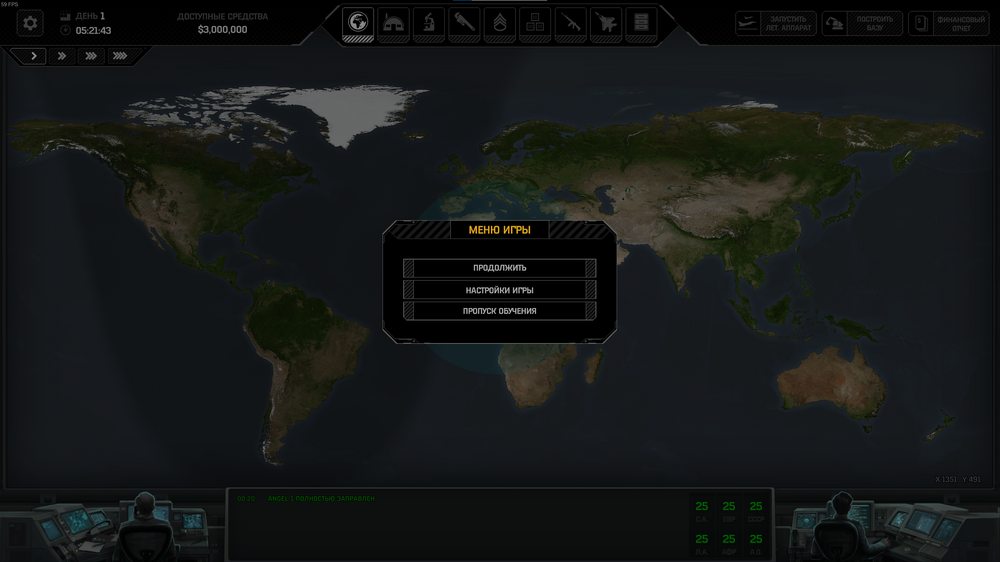
Task: Click the calendar icon beside ДЕНЬ 1
Action: [x=65, y=16]
